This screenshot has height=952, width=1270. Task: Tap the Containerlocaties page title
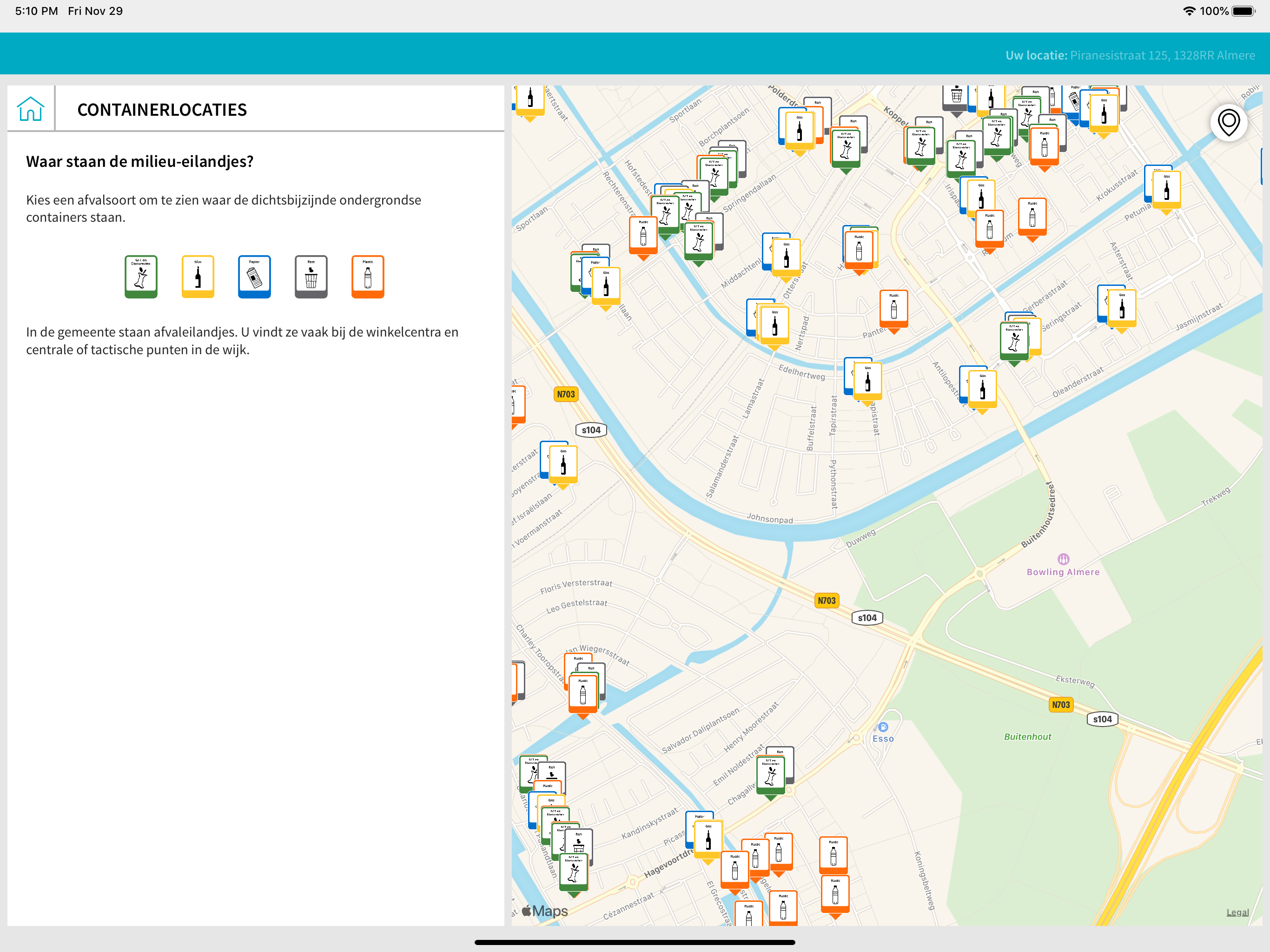pos(162,110)
